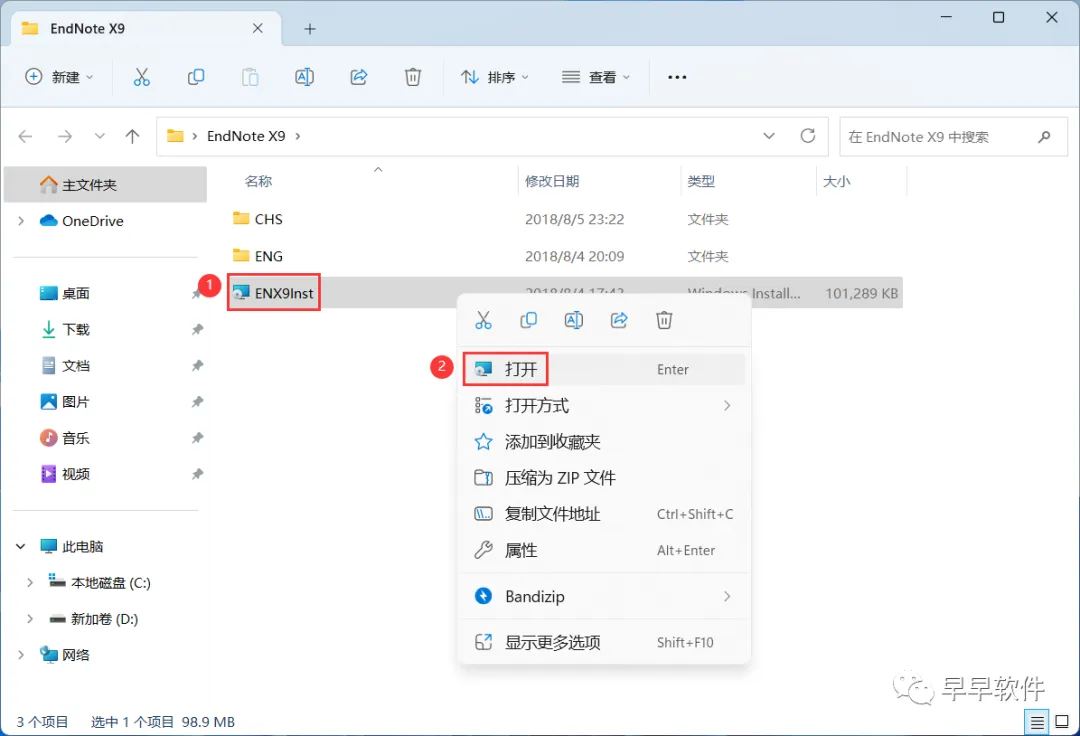Open the Bandizip submenu
This screenshot has width=1080, height=736.
(604, 596)
